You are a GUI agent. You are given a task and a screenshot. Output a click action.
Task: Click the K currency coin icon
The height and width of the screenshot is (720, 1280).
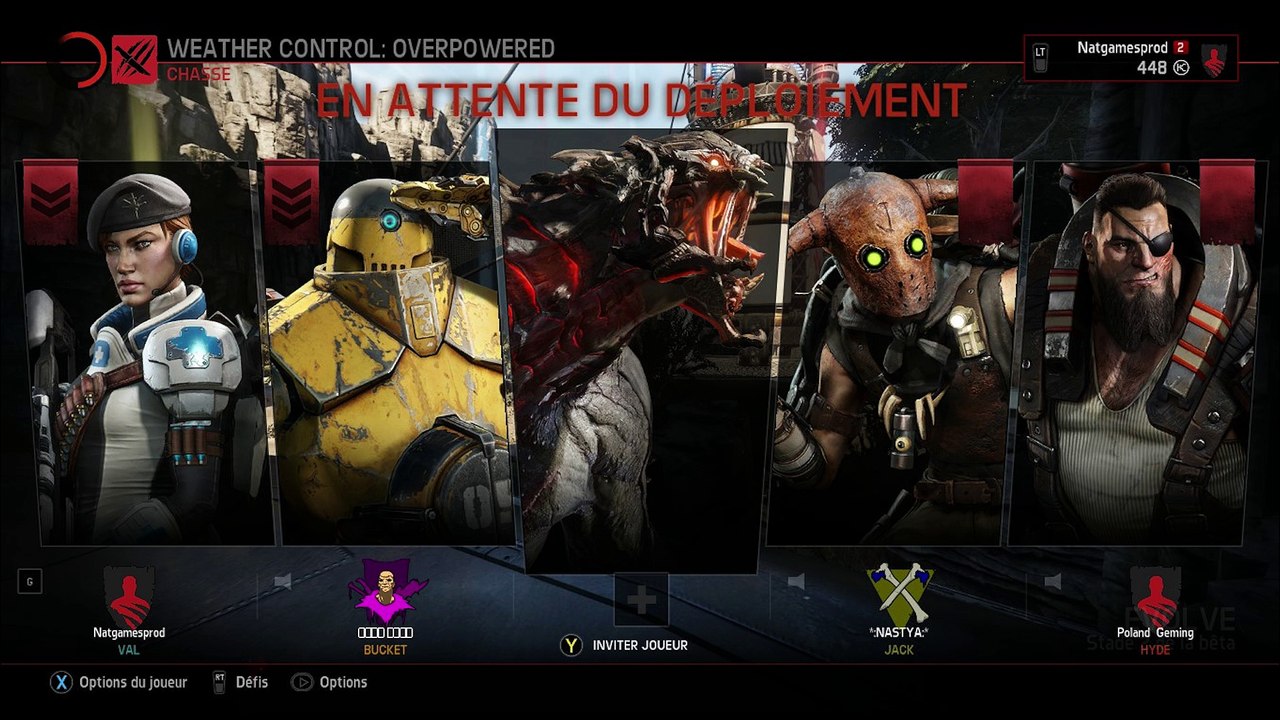point(1181,67)
